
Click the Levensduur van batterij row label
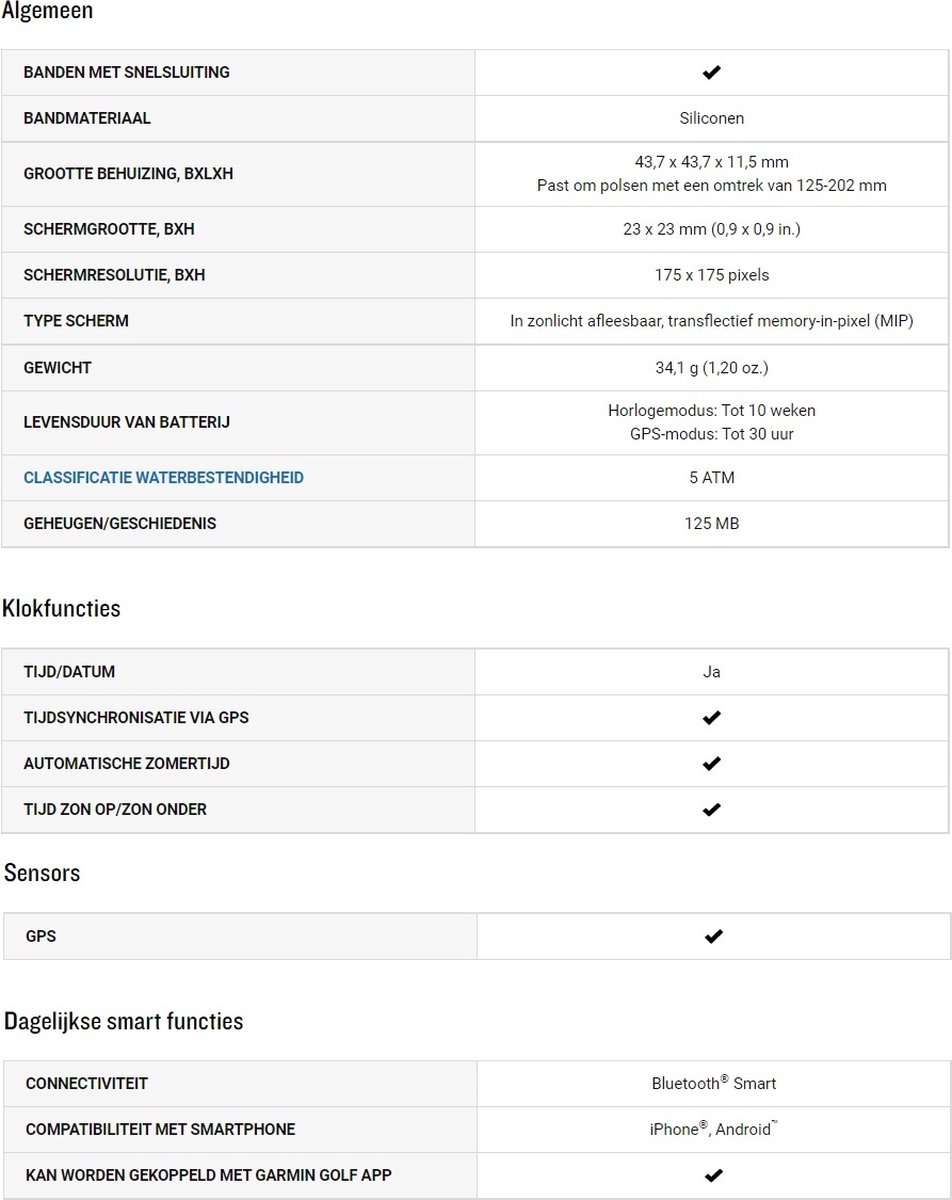tap(127, 423)
